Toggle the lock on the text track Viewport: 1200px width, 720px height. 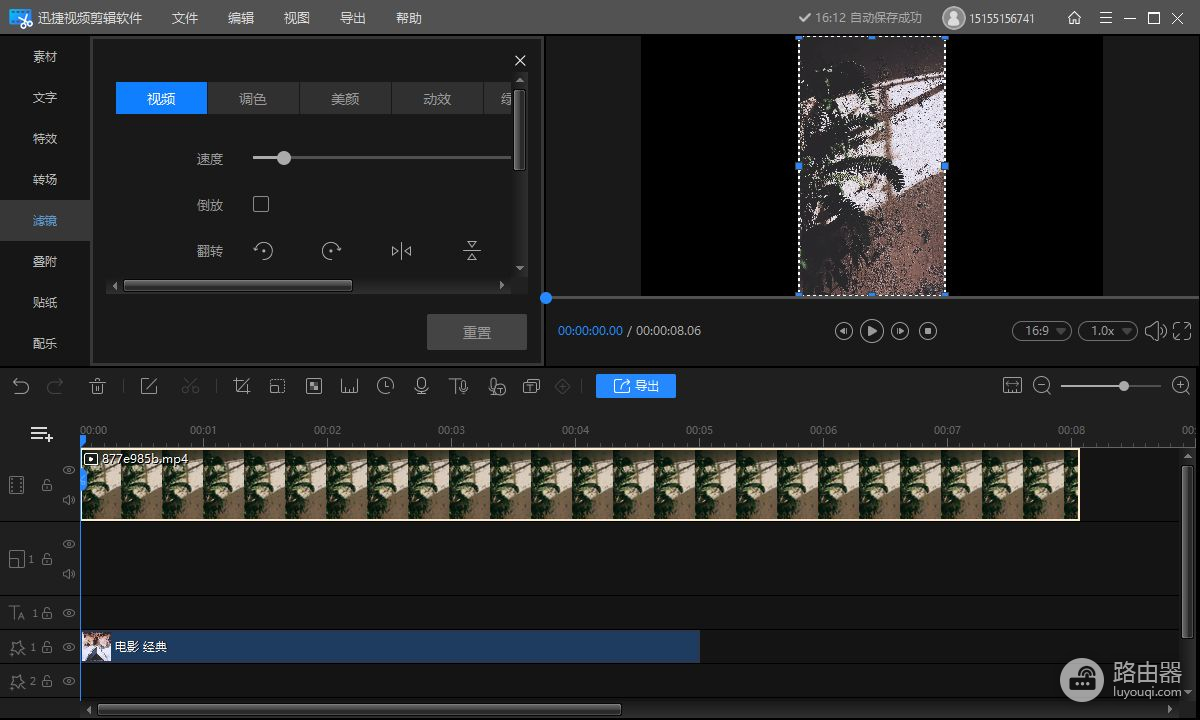[47, 613]
